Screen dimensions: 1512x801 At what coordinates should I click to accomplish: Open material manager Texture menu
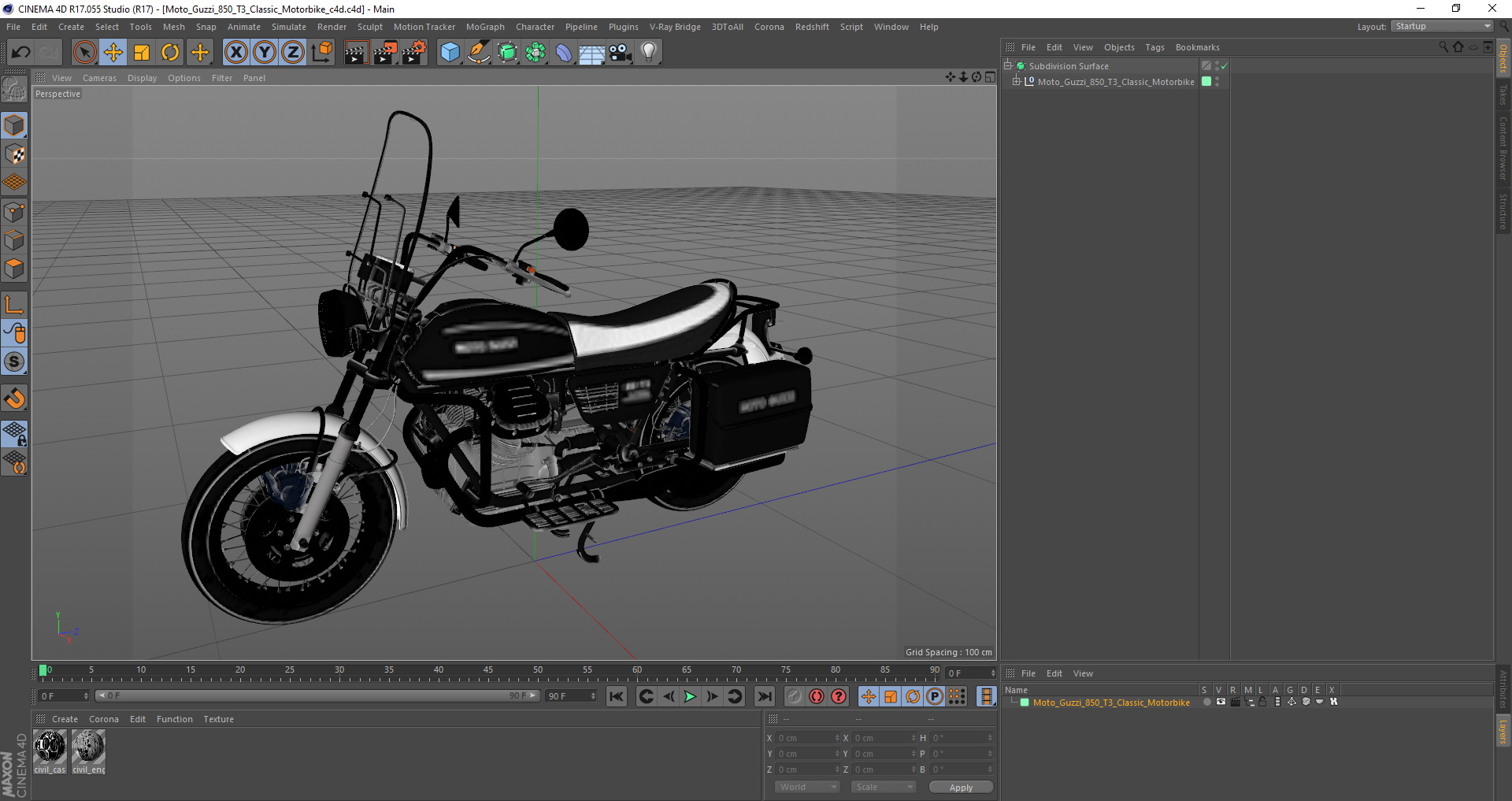(x=218, y=719)
